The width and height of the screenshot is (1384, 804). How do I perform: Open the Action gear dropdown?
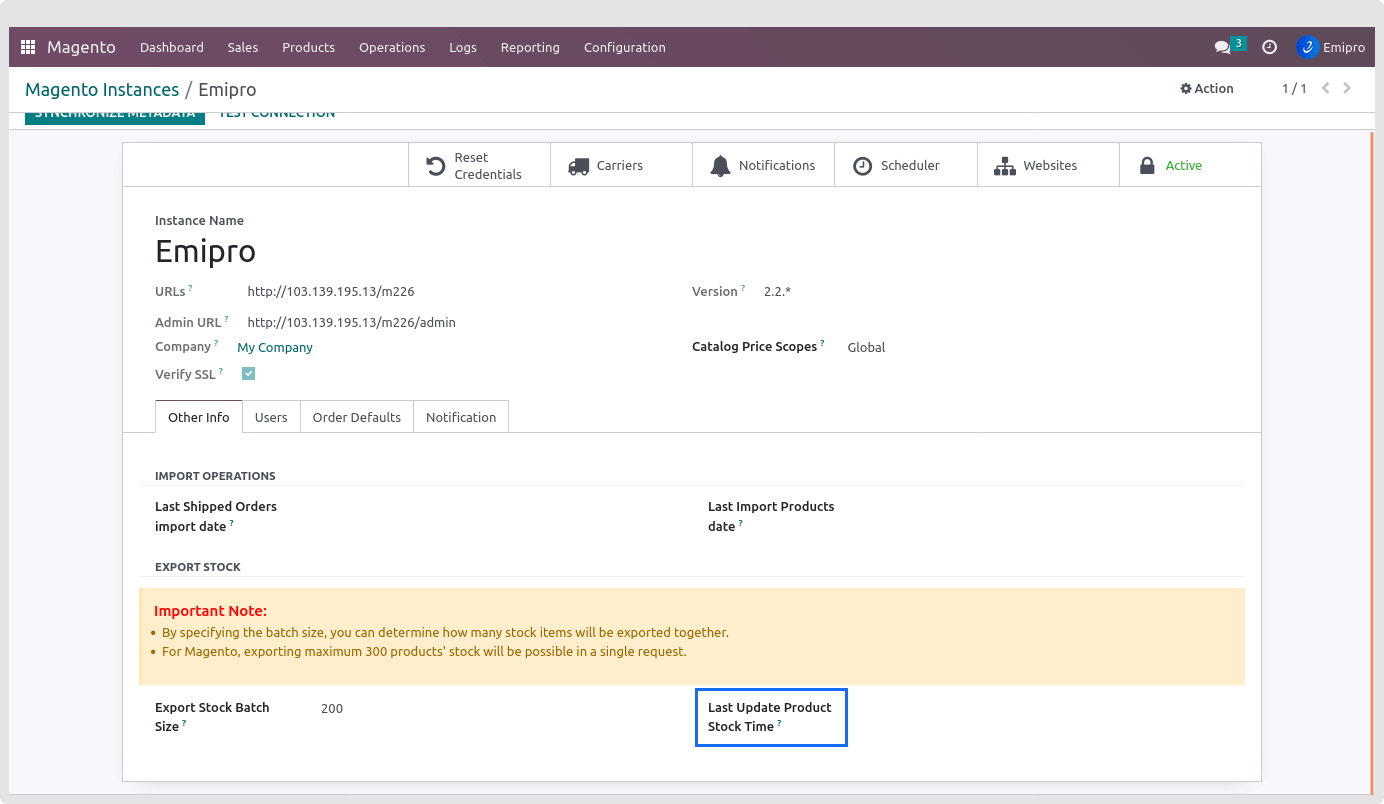[x=1207, y=89]
